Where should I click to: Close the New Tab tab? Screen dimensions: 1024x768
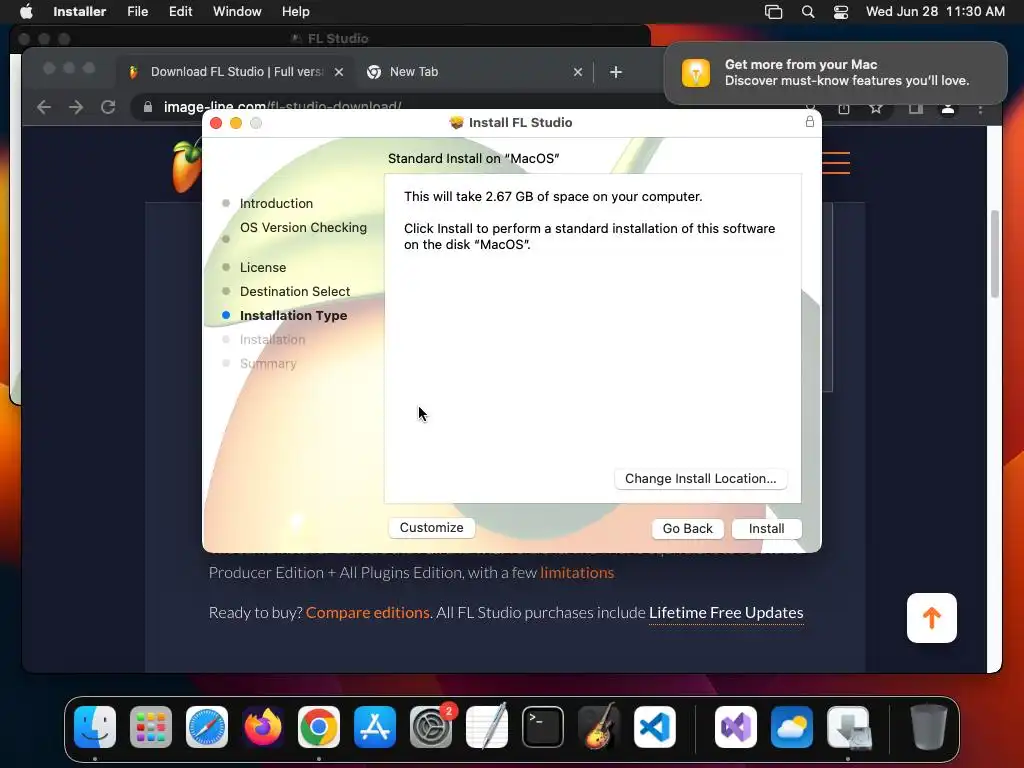tap(577, 72)
